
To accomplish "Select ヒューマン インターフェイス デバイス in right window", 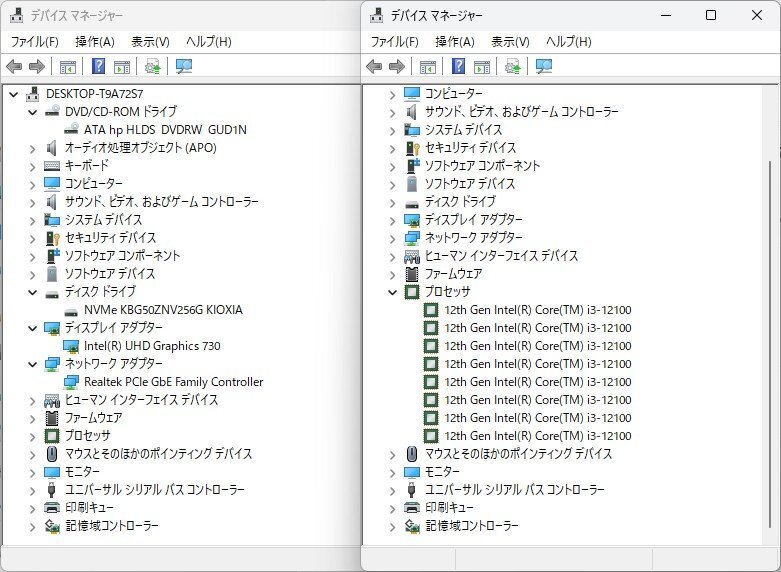I will (501, 256).
